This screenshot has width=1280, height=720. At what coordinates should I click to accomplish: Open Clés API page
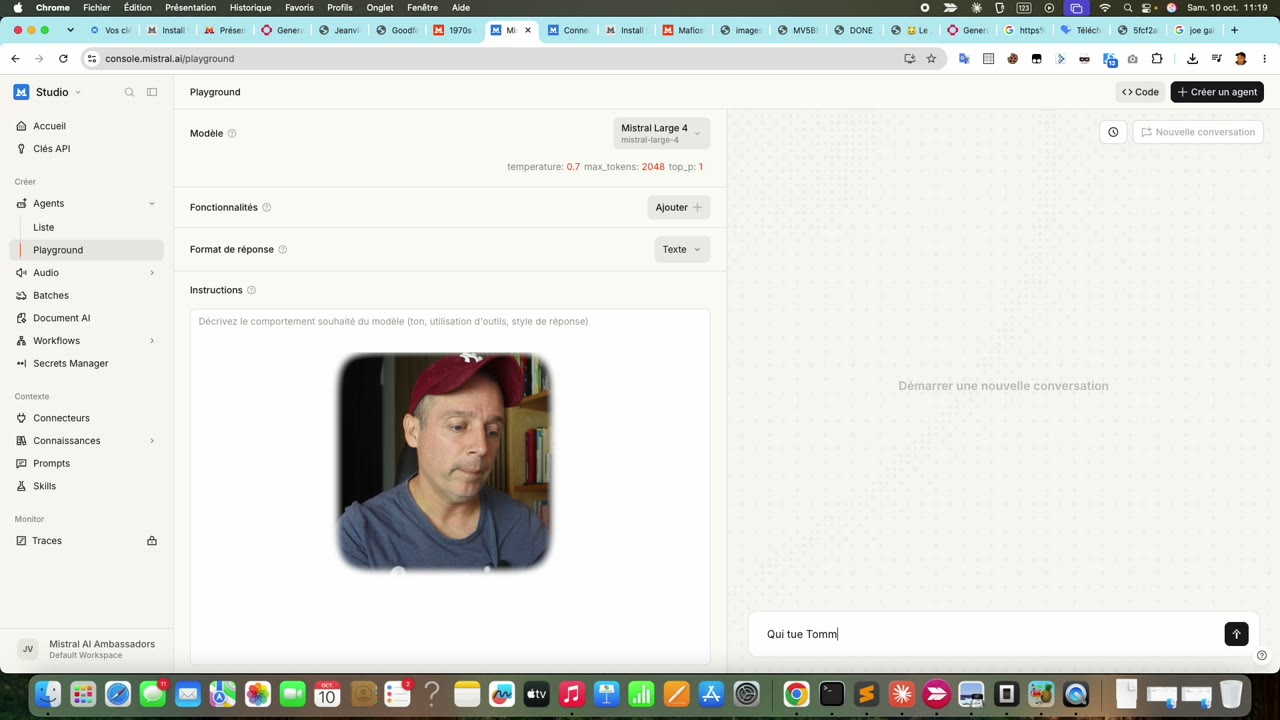[x=87, y=149]
